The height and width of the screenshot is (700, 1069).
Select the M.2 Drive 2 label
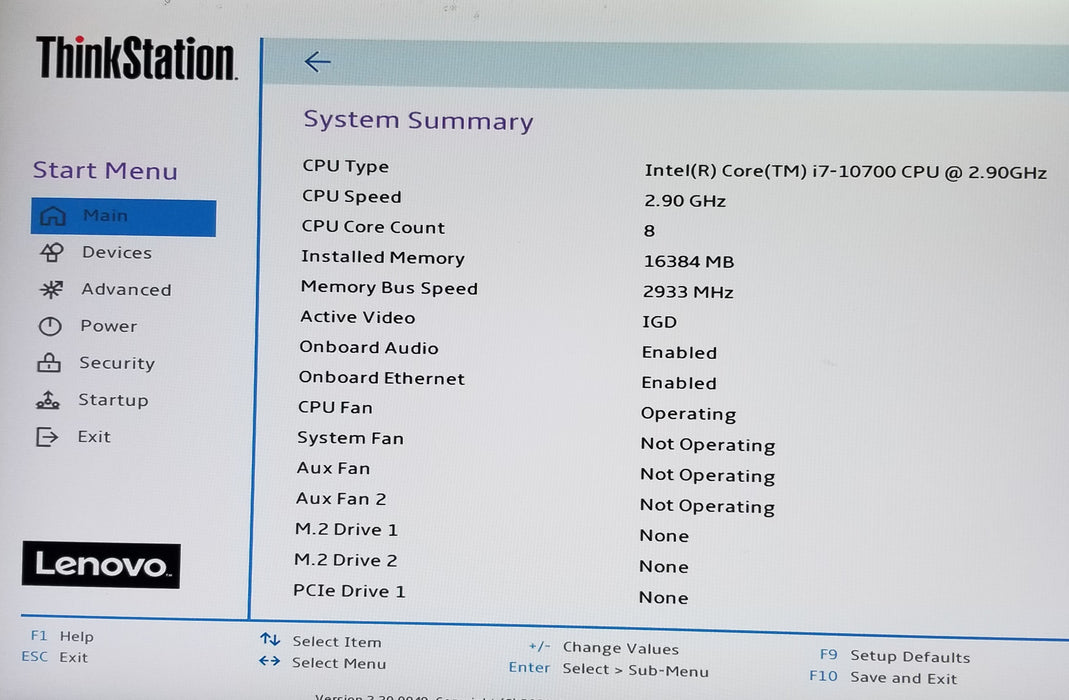click(x=345, y=560)
